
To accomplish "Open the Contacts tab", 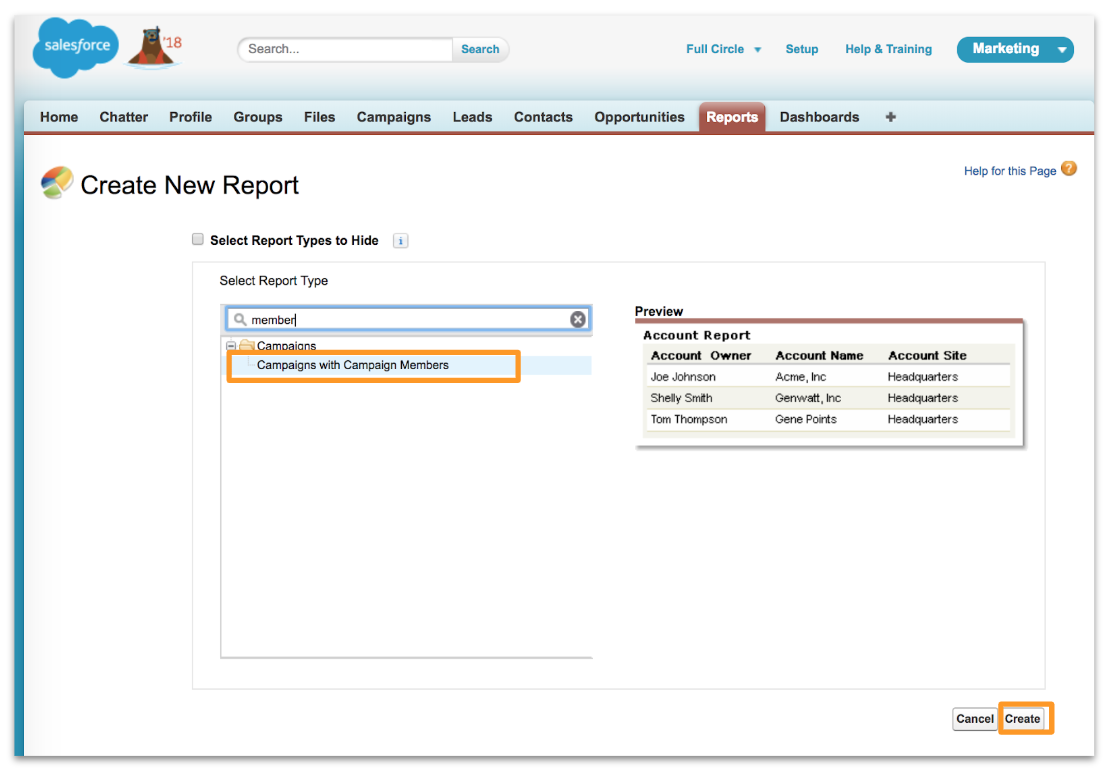I will click(543, 117).
